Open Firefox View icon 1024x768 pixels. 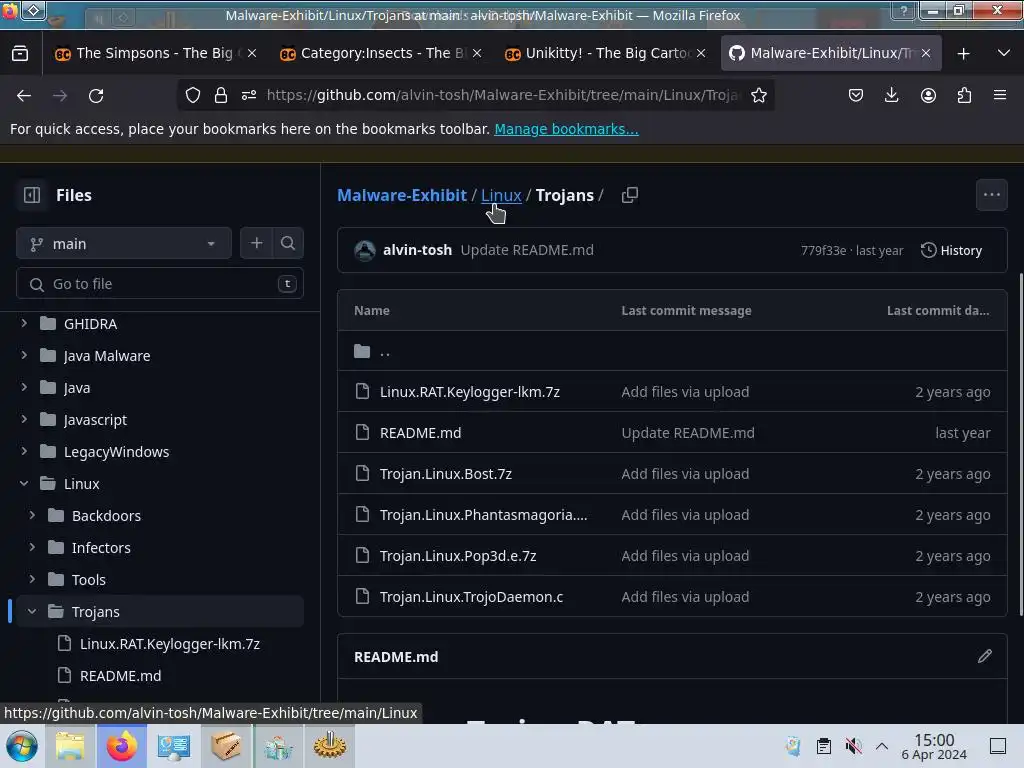[x=20, y=54]
